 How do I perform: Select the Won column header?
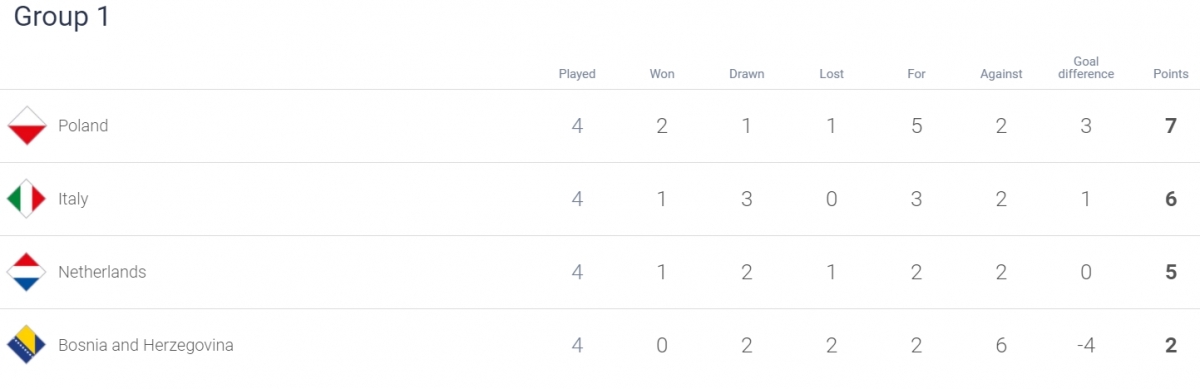(x=662, y=74)
